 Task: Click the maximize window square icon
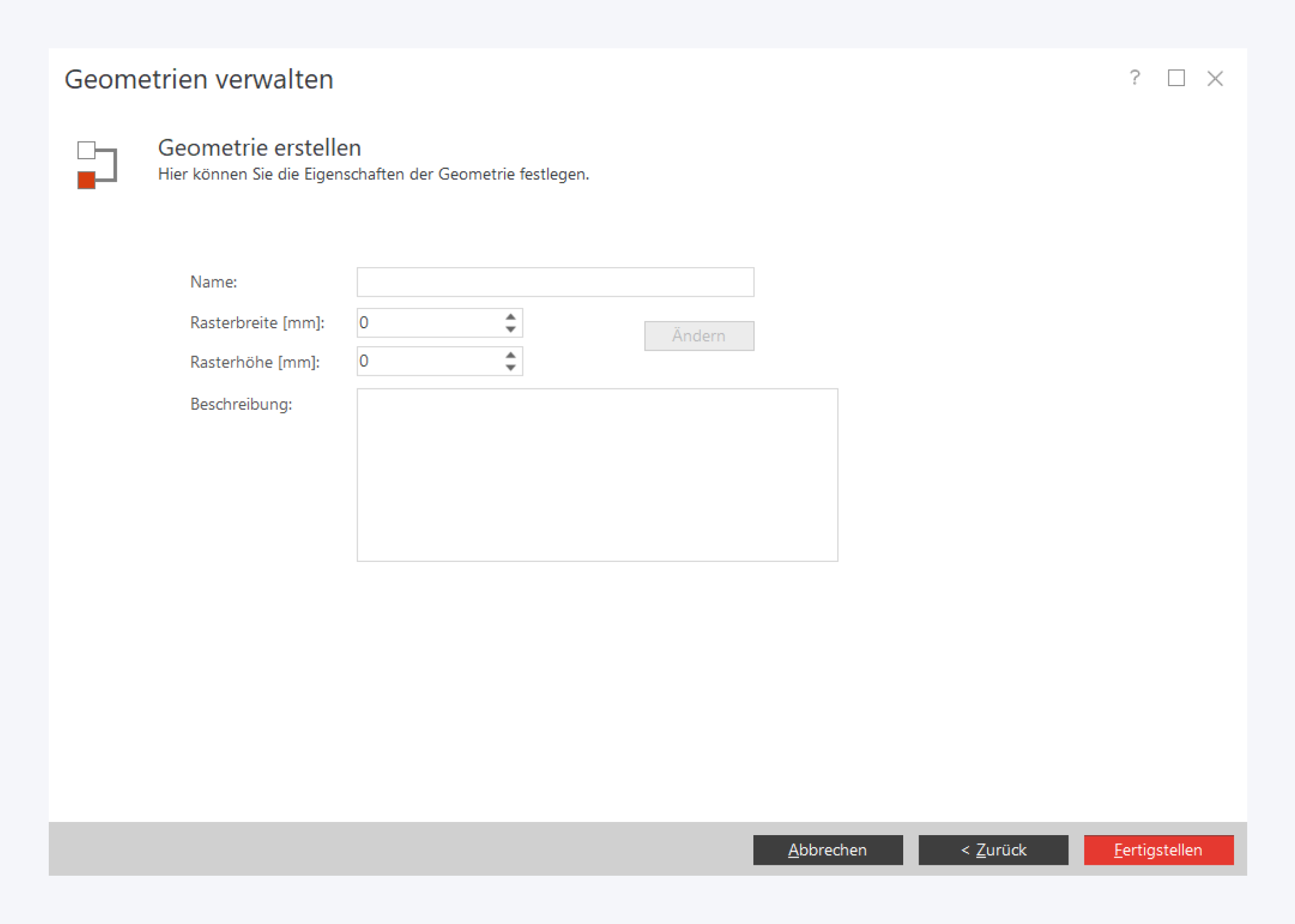pyautogui.click(x=1176, y=78)
